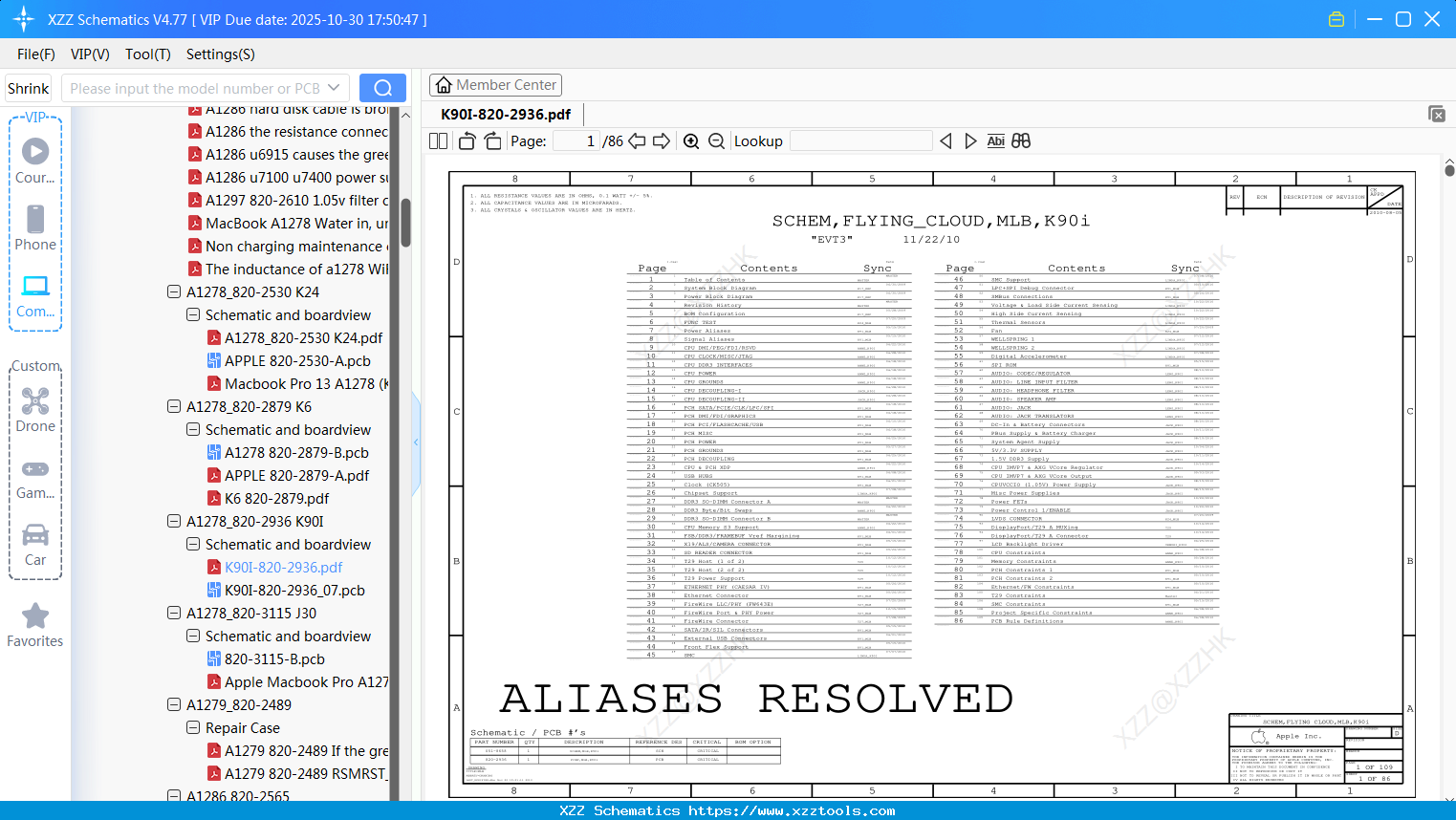The image size is (1456, 820).
Task: Zoom in on the schematic
Action: [691, 141]
